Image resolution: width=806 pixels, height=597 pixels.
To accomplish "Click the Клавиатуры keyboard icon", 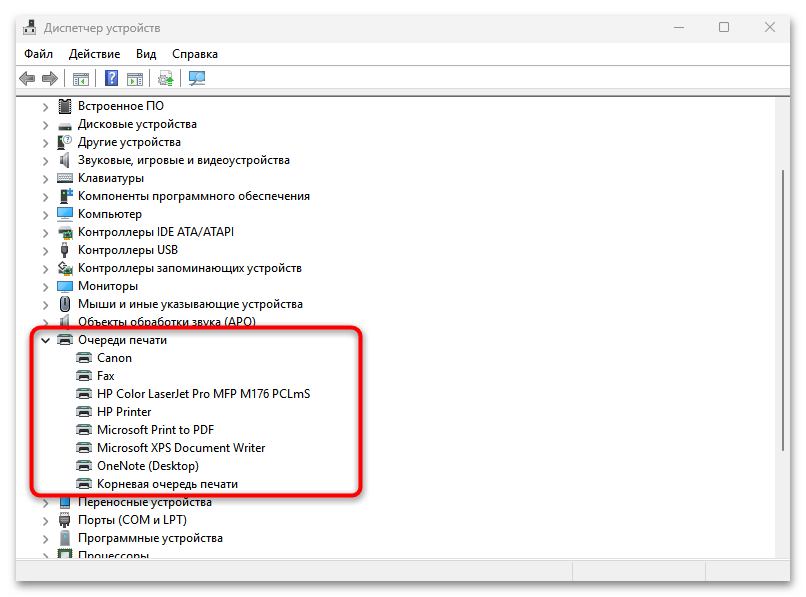I will coord(65,178).
